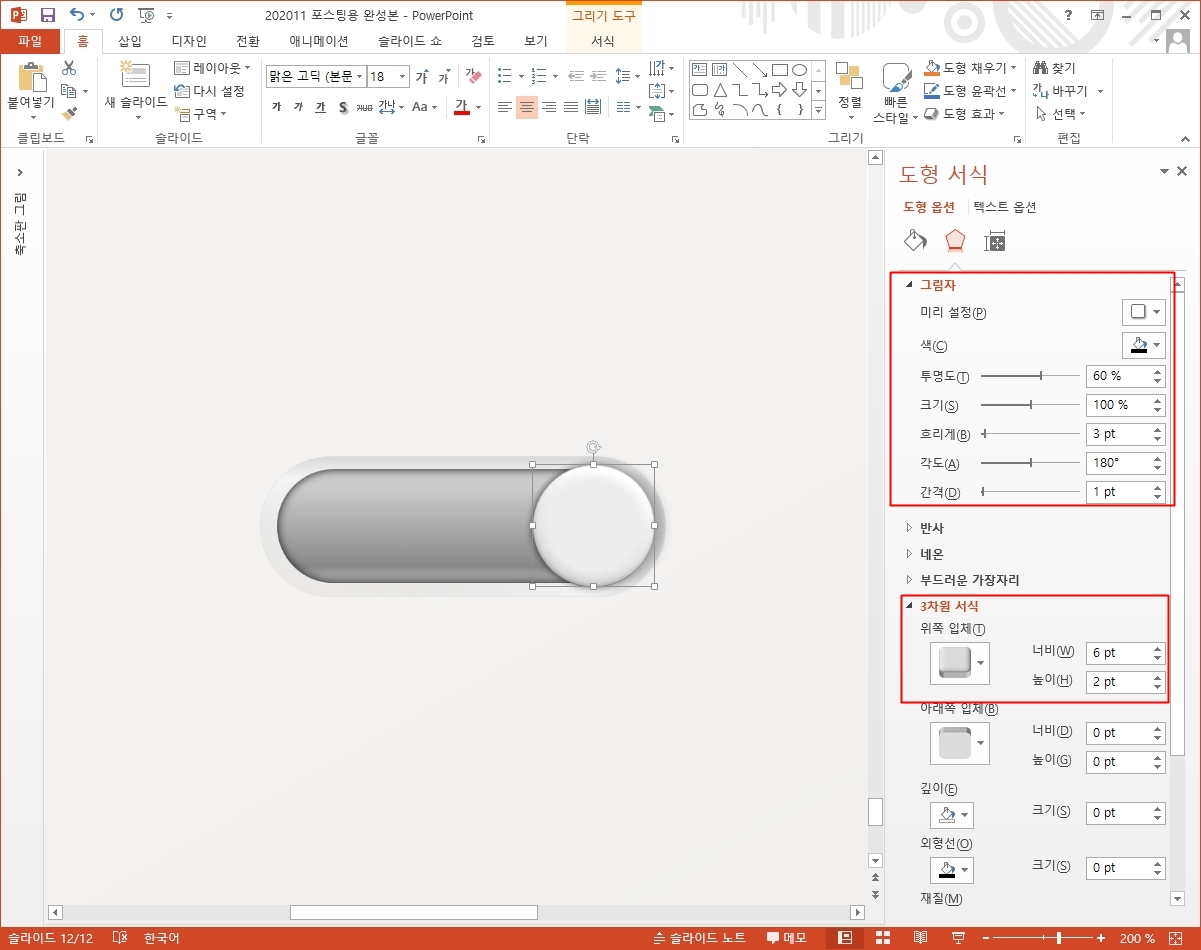Increase font size with the large 가 icon
The image size is (1201, 950).
(x=422, y=77)
